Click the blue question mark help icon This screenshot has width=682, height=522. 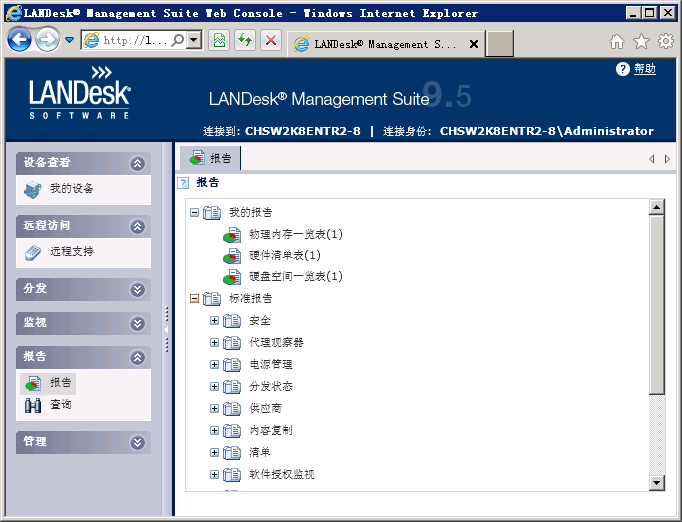(622, 69)
